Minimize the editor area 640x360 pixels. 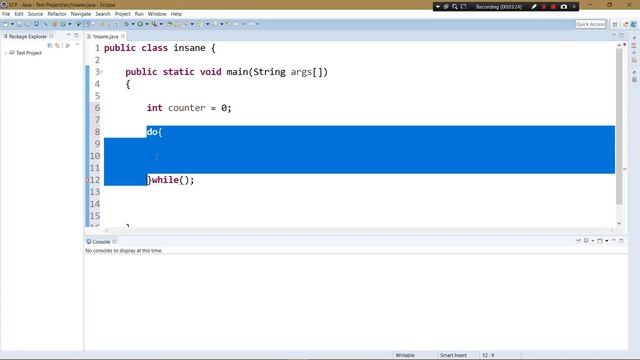613,36
